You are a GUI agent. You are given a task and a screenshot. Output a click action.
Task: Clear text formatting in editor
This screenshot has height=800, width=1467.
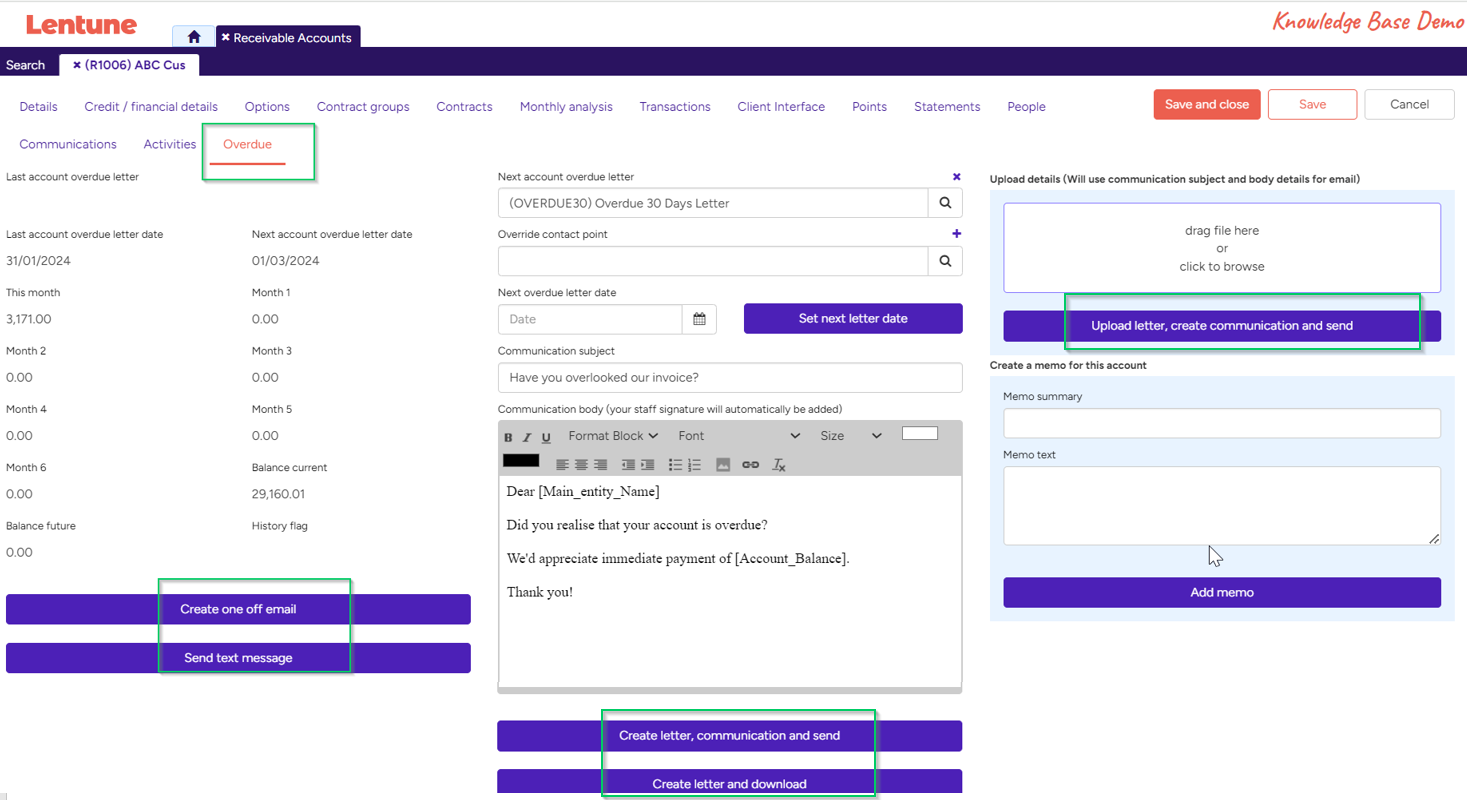[x=779, y=465]
